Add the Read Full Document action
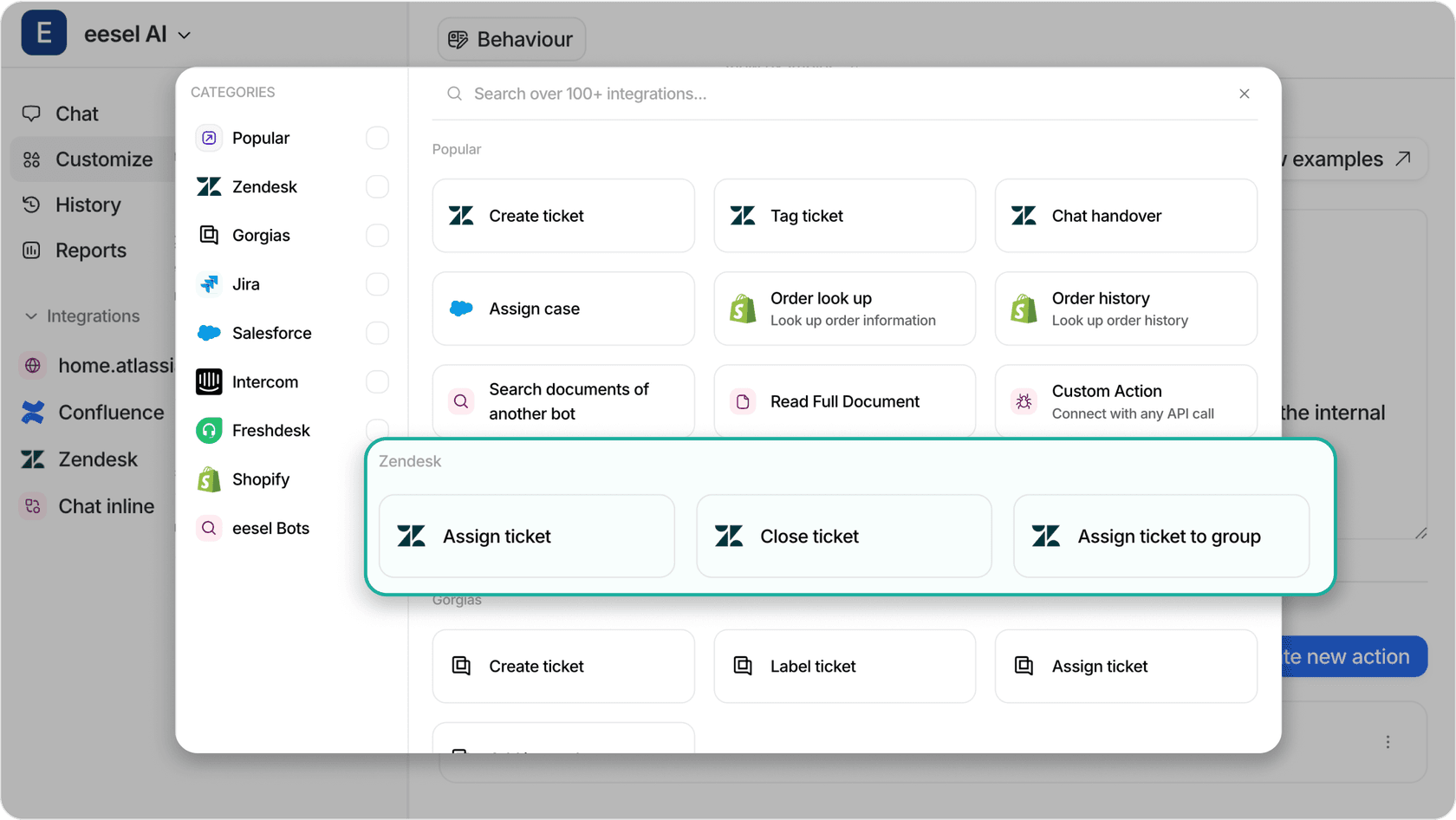Image resolution: width=1456 pixels, height=820 pixels. click(845, 401)
